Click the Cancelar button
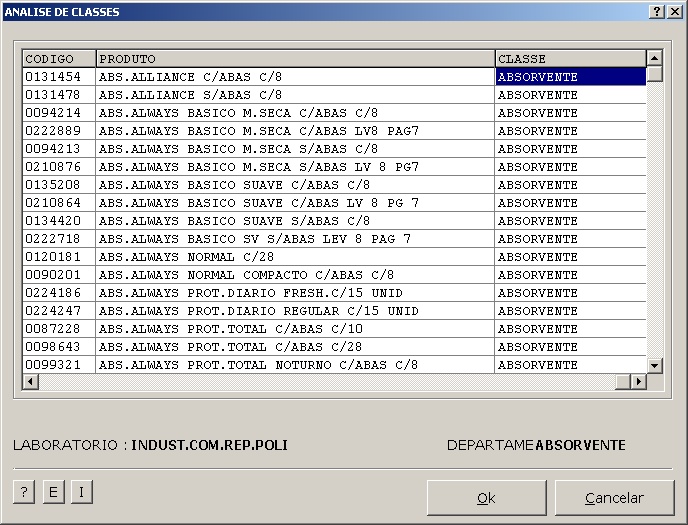The image size is (688, 525). click(x=615, y=498)
